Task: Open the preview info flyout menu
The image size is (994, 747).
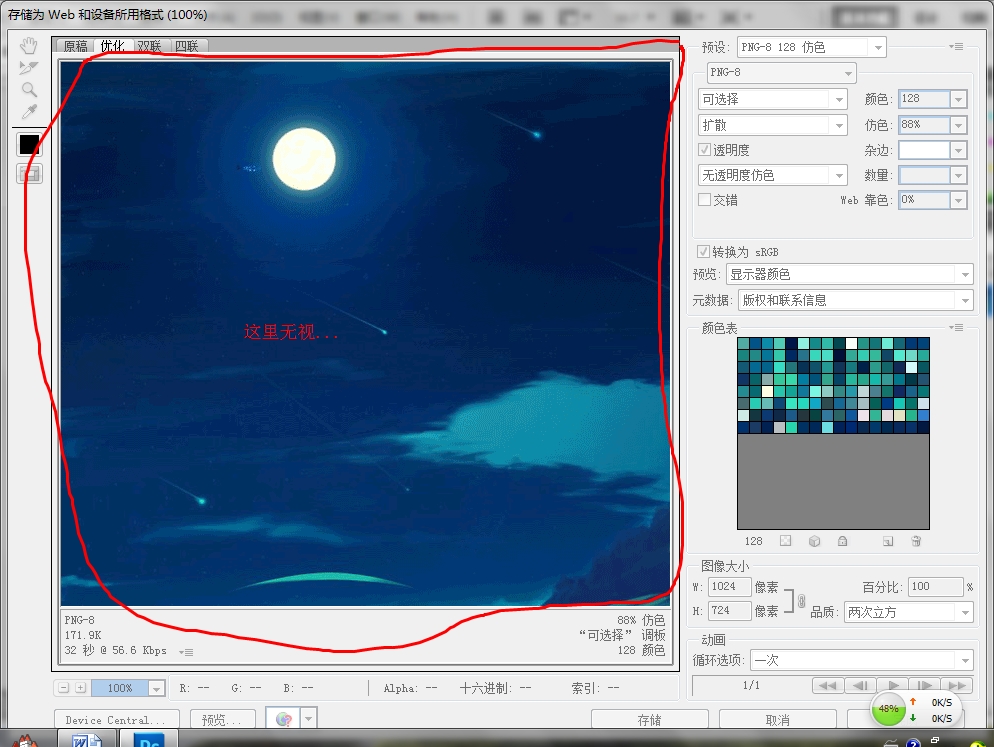Action: tap(186, 651)
